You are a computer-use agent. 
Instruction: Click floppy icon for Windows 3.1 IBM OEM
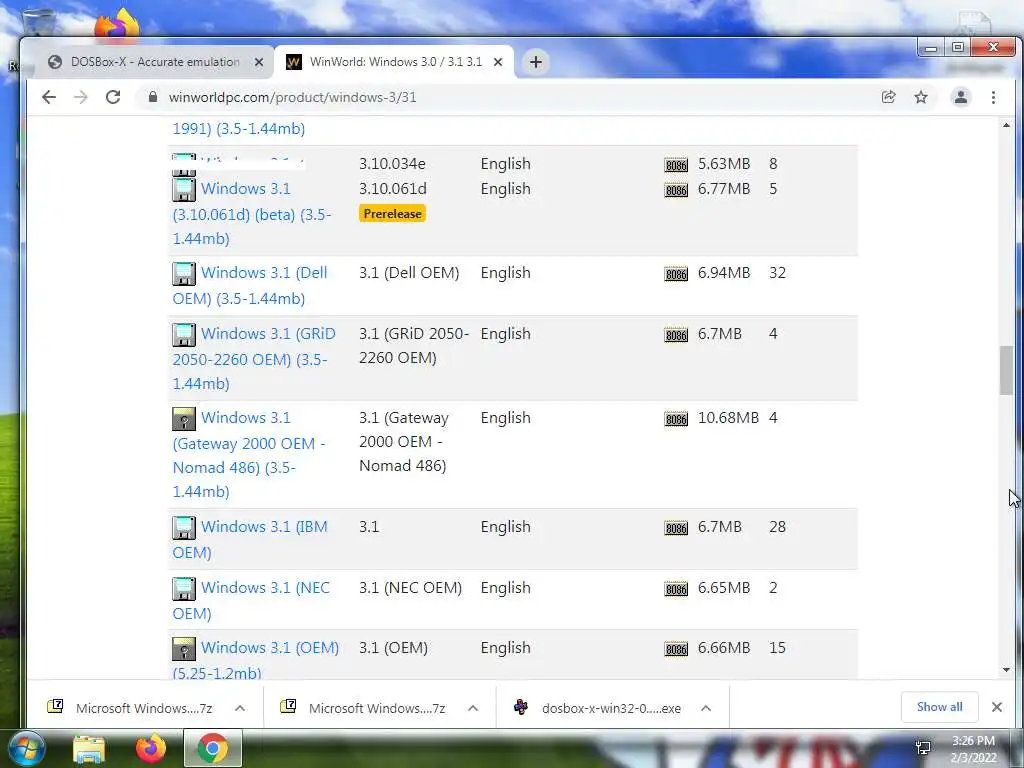(x=184, y=528)
